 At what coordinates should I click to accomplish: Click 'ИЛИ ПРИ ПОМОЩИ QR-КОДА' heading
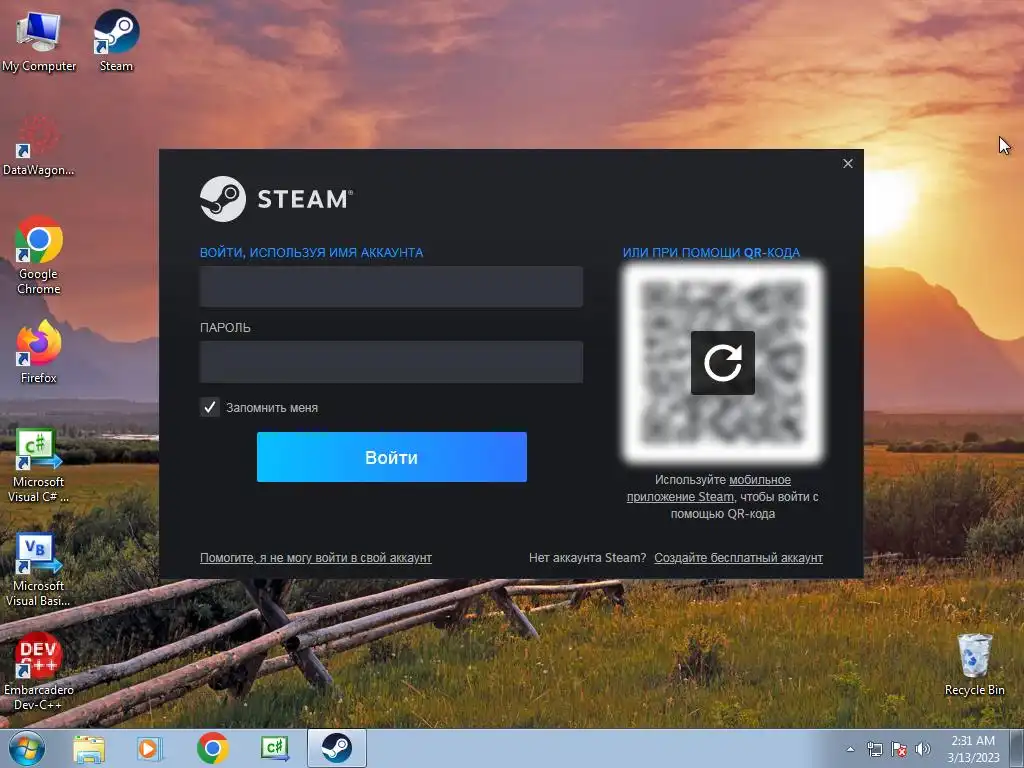(711, 253)
